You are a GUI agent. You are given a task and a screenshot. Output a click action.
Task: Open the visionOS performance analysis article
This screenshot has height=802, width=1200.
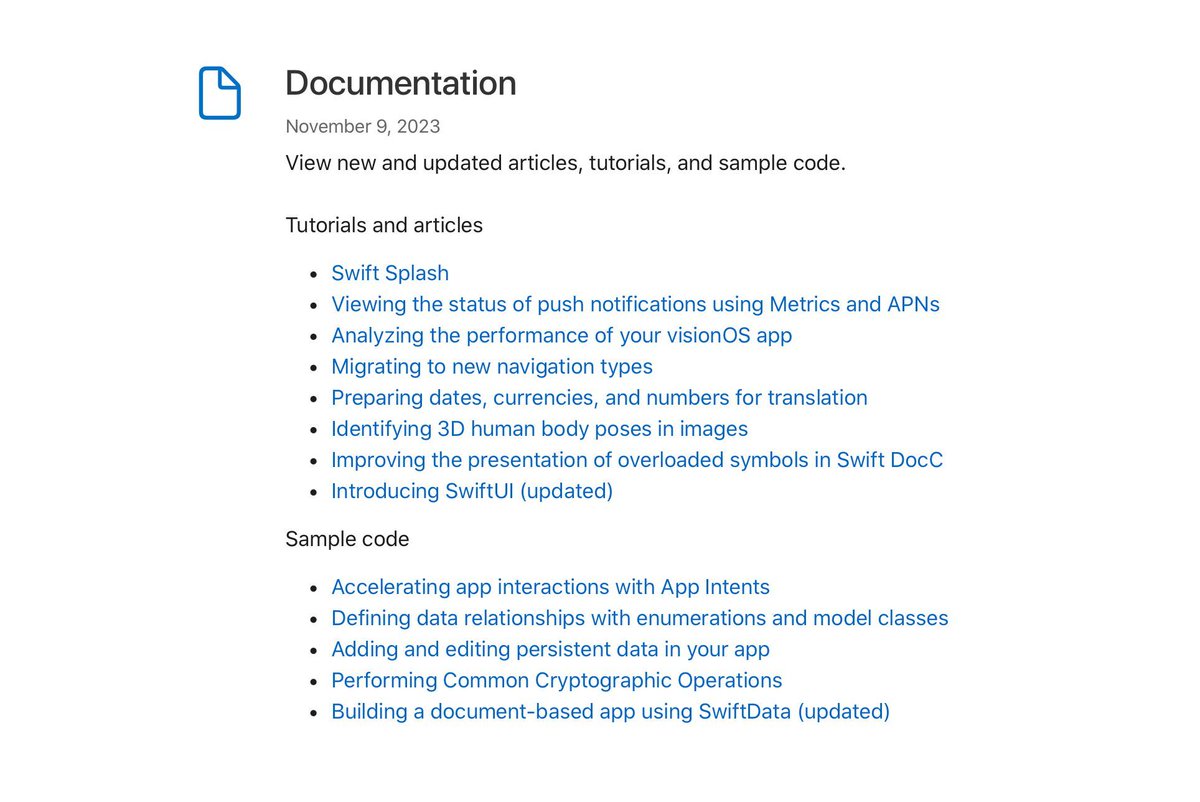(561, 335)
